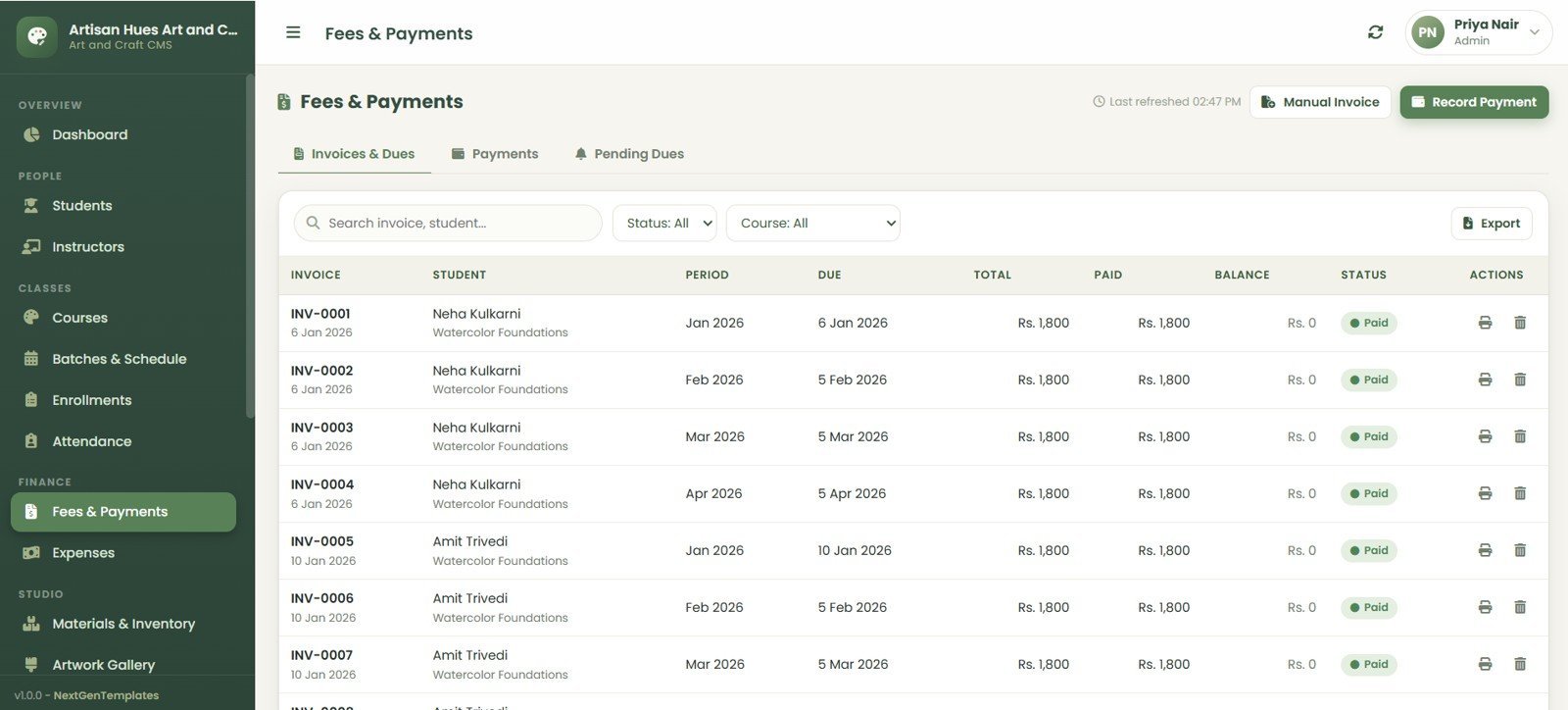
Task: Open Dashboard in sidebar
Action: [x=123, y=134]
